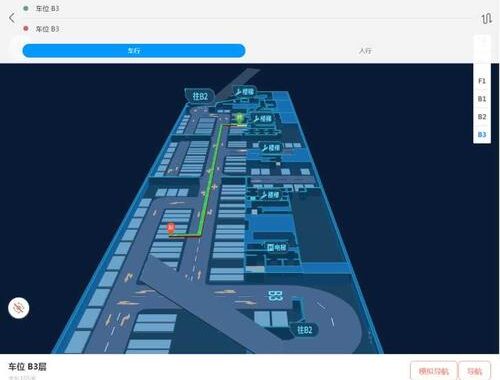Image resolution: width=500 pixels, height=380 pixels.
Task: Select floor F1 in level list
Action: click(482, 81)
